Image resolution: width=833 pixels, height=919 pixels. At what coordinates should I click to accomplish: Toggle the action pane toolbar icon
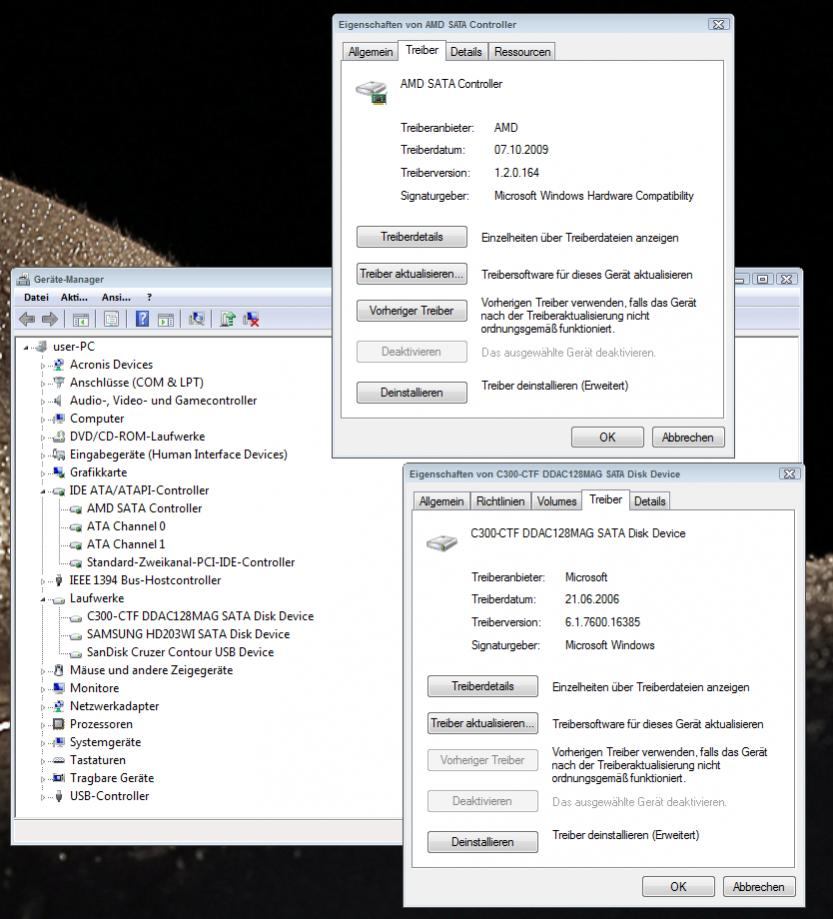pyautogui.click(x=166, y=320)
